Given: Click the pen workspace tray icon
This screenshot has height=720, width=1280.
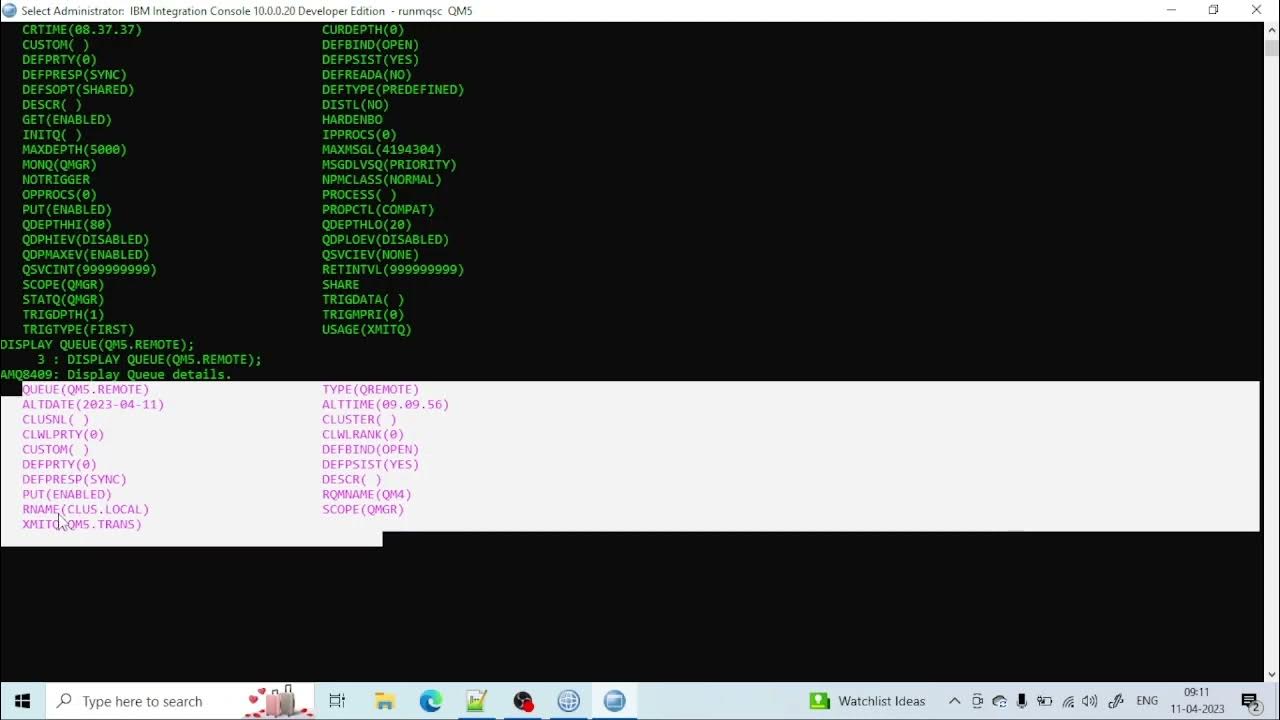Looking at the screenshot, I should (x=1116, y=701).
